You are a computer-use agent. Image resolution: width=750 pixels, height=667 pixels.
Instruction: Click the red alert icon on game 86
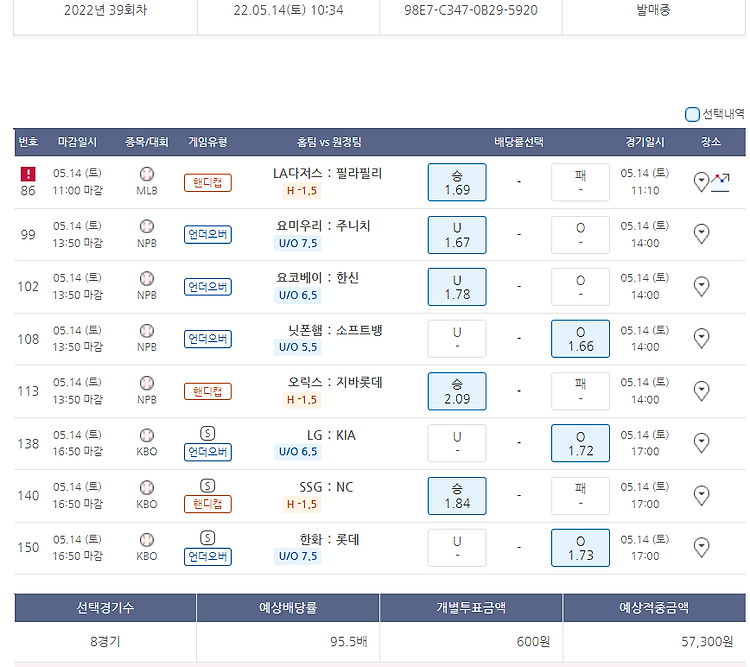click(28, 174)
